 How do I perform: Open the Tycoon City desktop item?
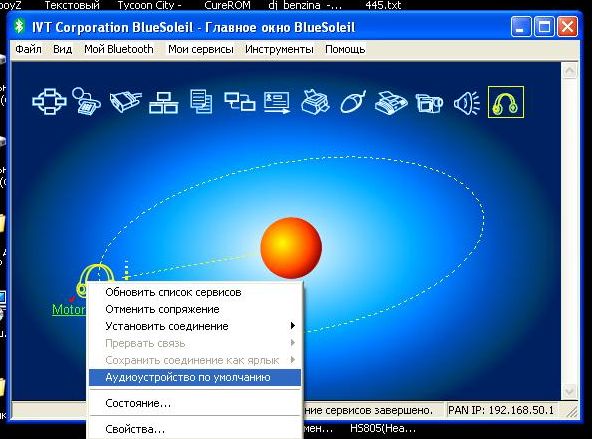pyautogui.click(x=150, y=5)
